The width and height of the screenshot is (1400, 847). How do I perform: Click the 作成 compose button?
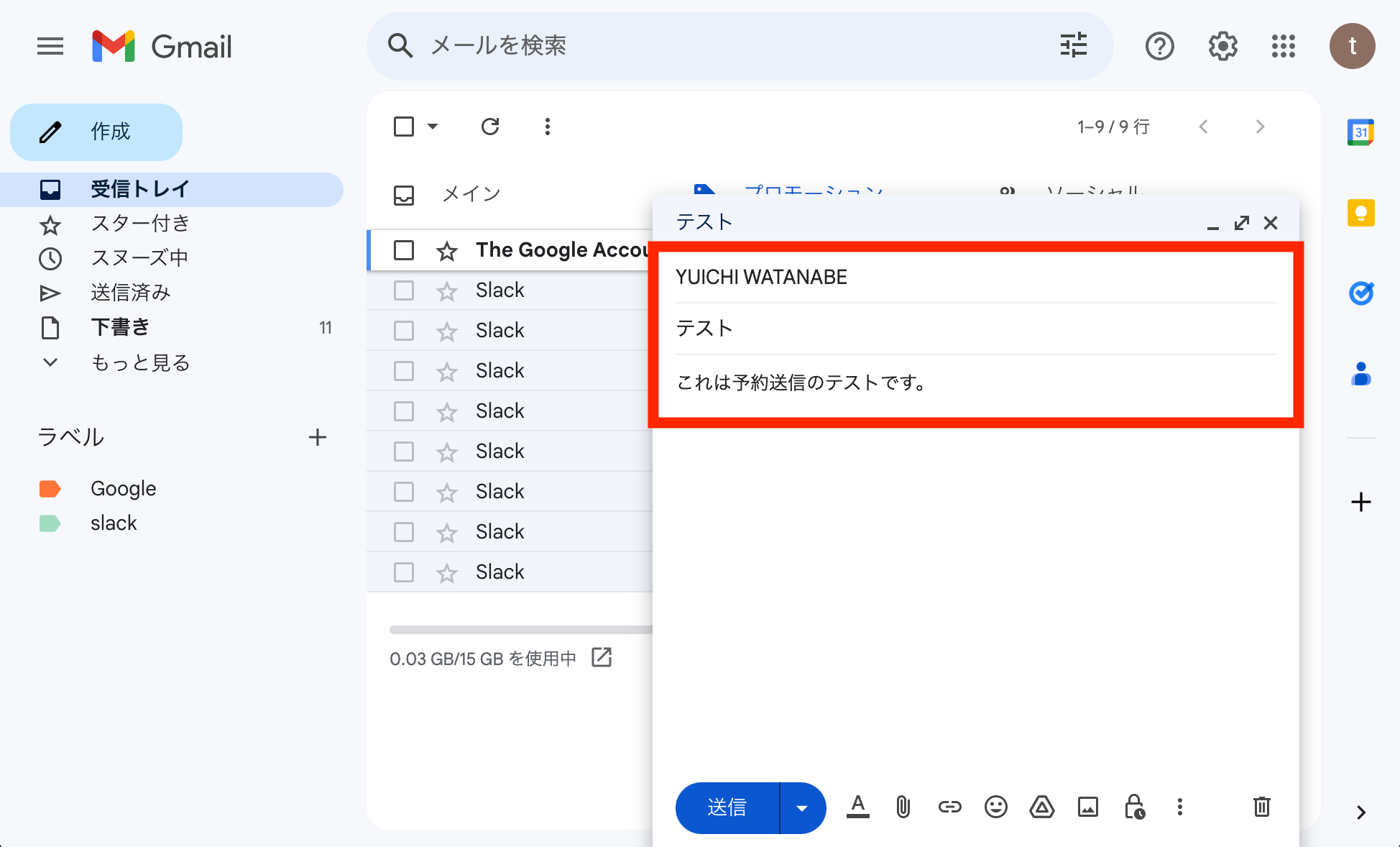tap(96, 132)
